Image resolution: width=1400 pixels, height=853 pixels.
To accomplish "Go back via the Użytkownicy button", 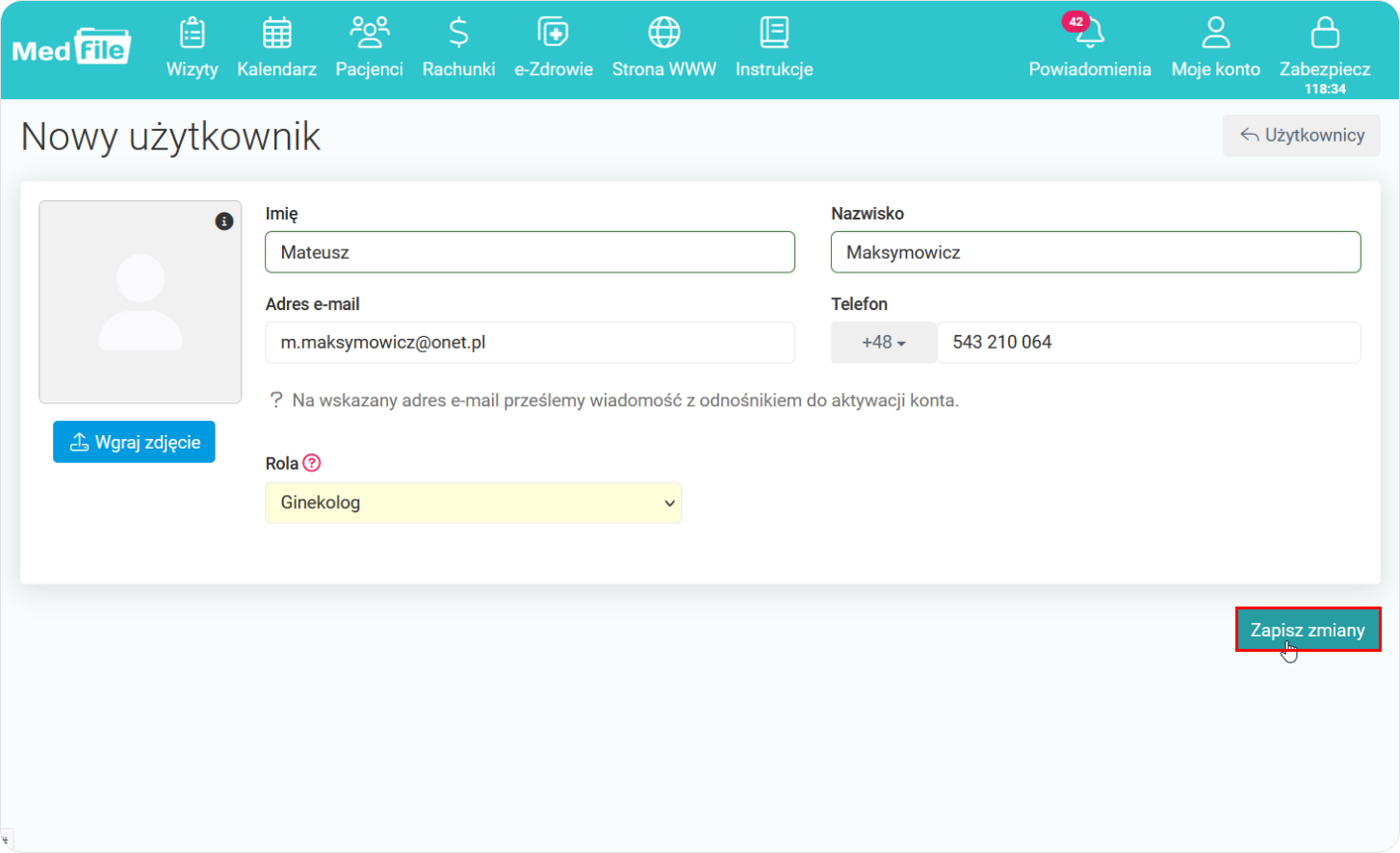I will click(1302, 136).
